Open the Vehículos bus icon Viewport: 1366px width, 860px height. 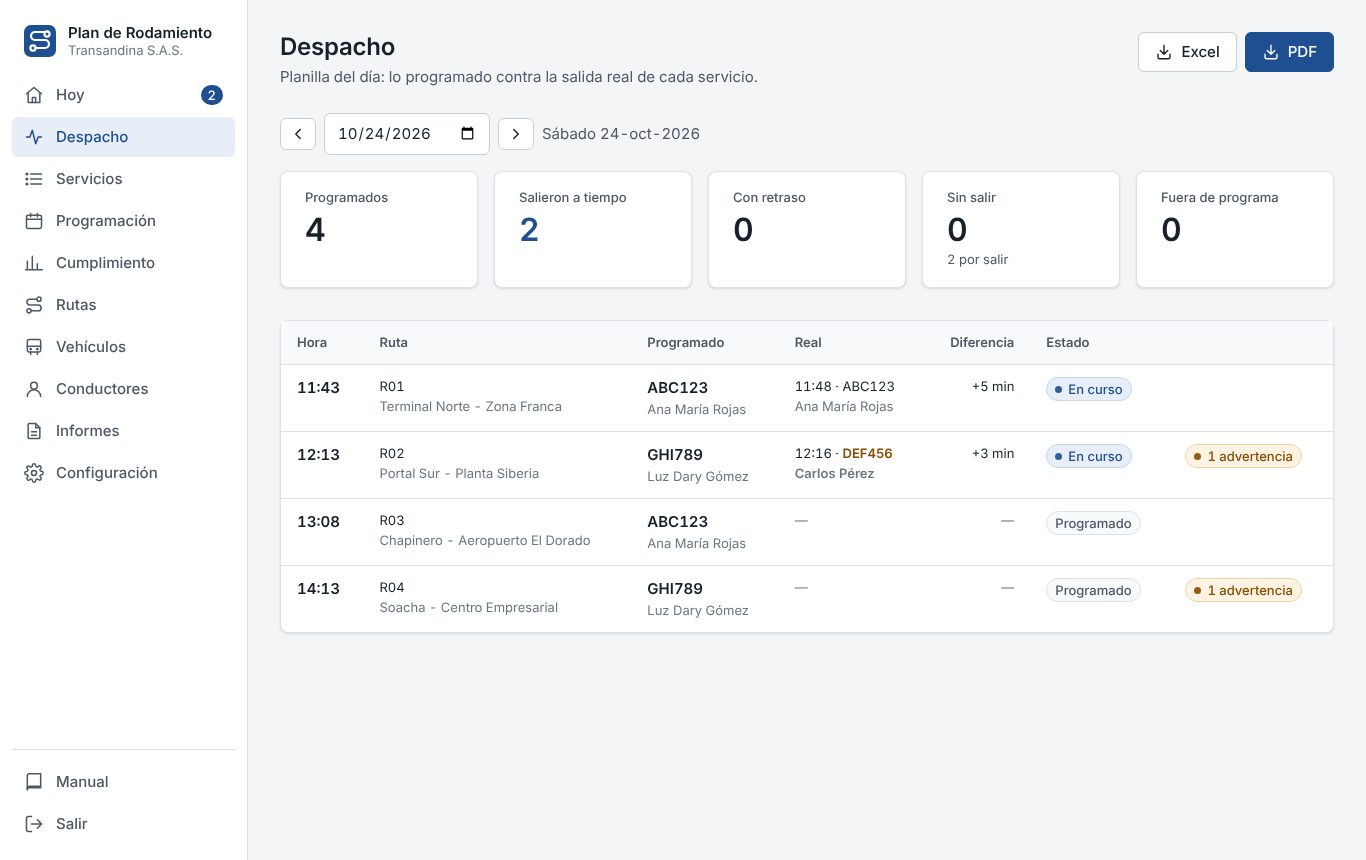(34, 347)
